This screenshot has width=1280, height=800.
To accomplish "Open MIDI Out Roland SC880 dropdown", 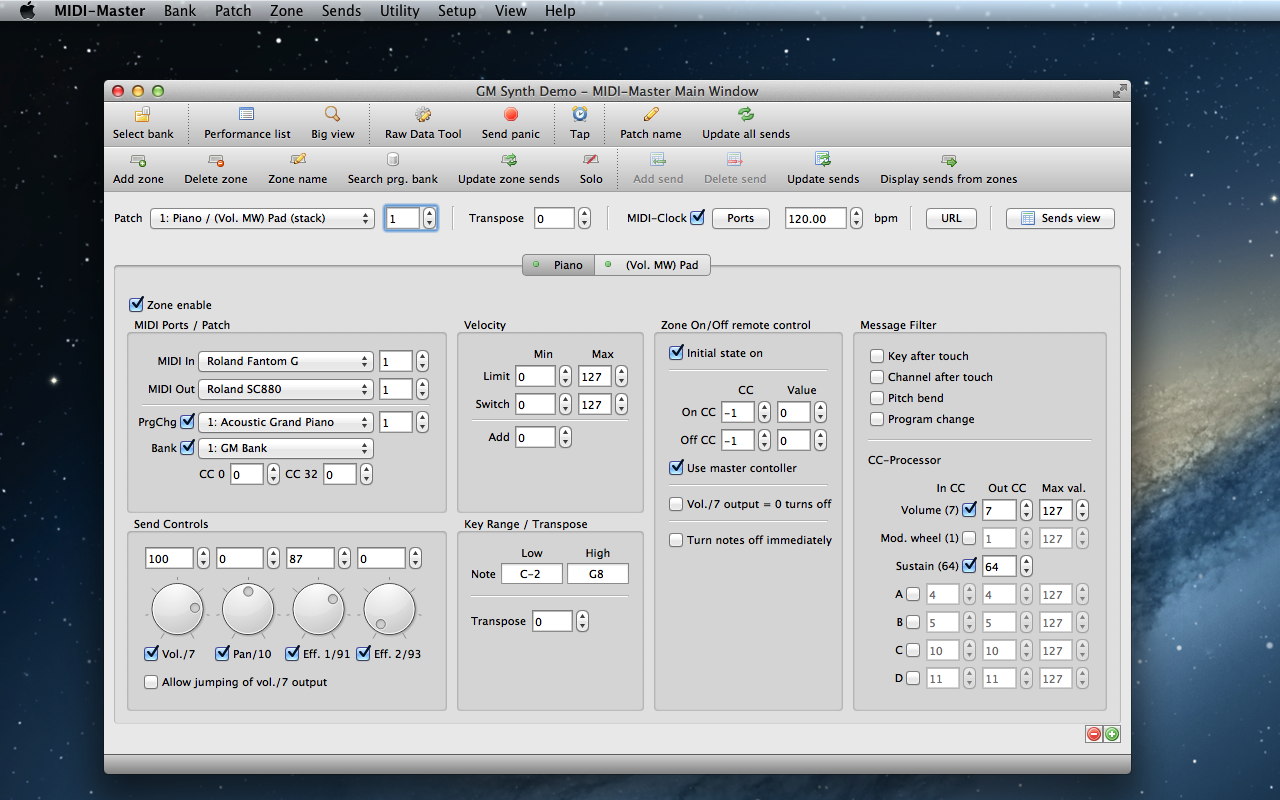I will tap(285, 389).
